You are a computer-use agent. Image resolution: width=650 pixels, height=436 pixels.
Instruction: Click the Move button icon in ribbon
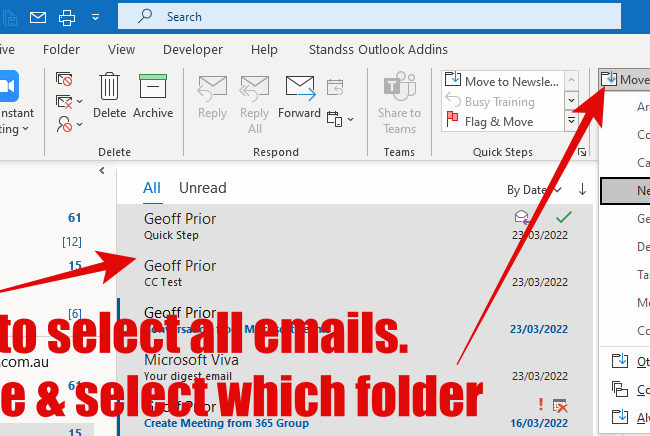pos(608,79)
